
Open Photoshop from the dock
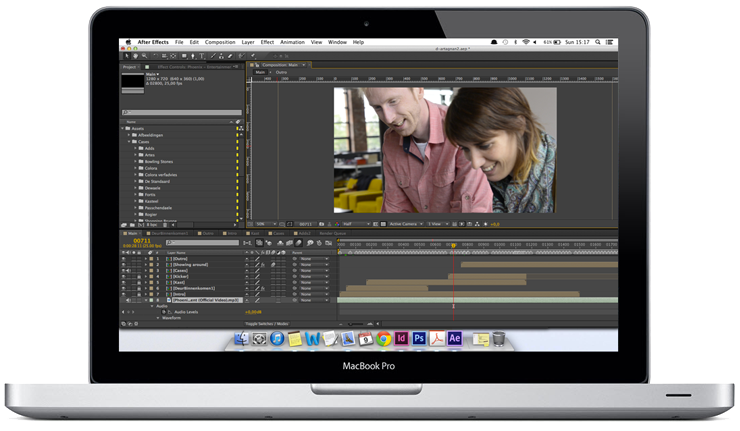[419, 338]
